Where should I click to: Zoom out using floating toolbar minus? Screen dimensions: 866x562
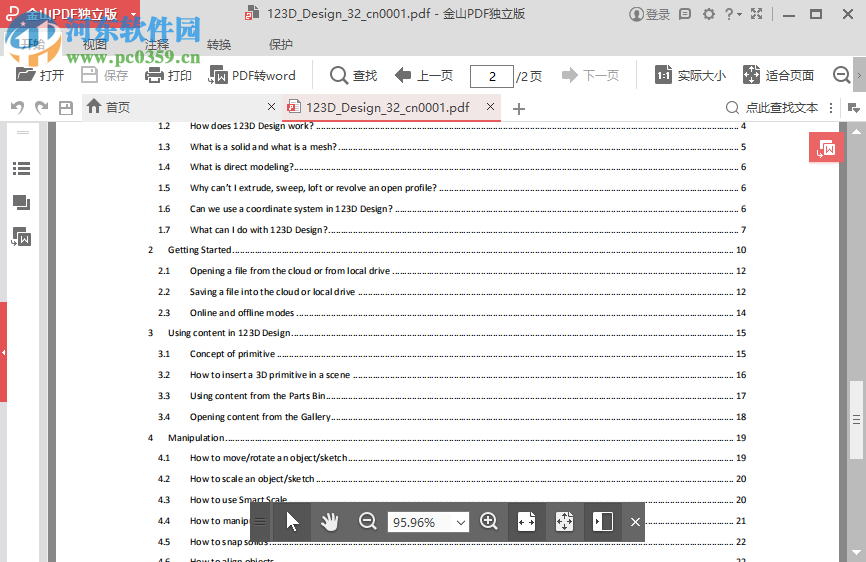[367, 521]
